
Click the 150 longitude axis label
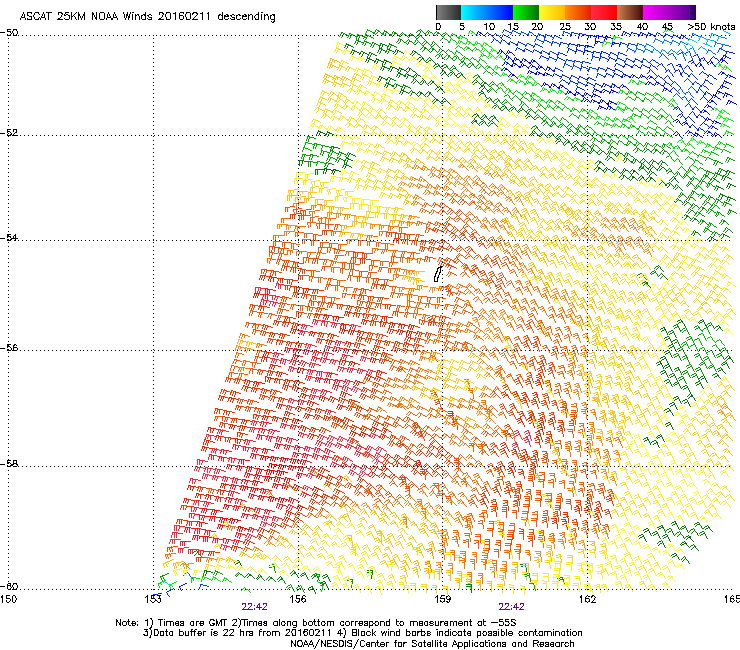click(9, 599)
